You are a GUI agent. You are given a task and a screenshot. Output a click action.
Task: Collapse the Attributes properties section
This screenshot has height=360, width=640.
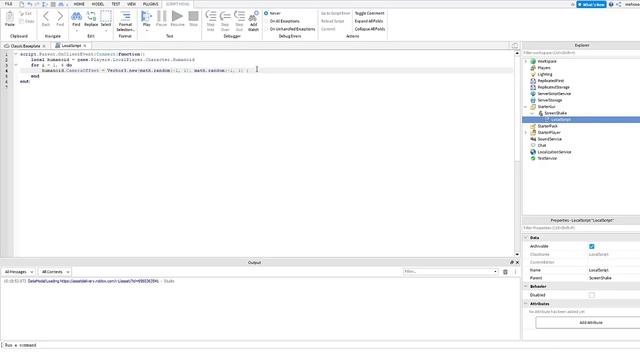526,304
